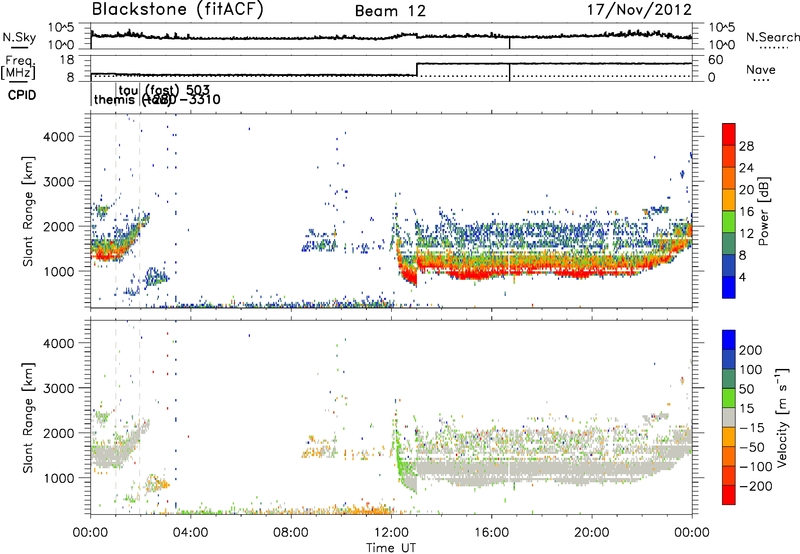Click the 'Time UT' axis label
Screen dimensions: 800x554
point(391,548)
